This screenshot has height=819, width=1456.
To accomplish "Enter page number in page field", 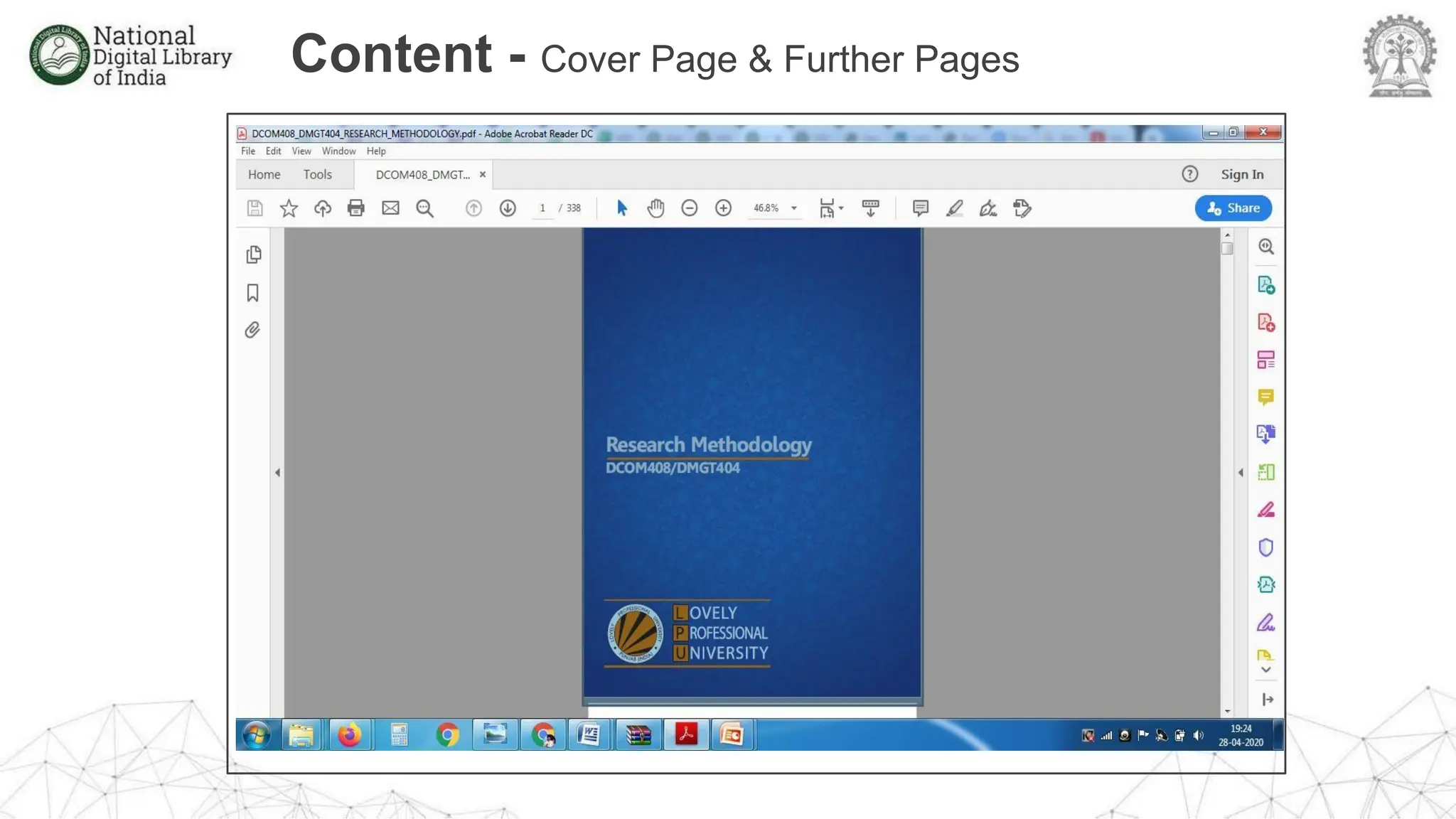I will (x=542, y=208).
